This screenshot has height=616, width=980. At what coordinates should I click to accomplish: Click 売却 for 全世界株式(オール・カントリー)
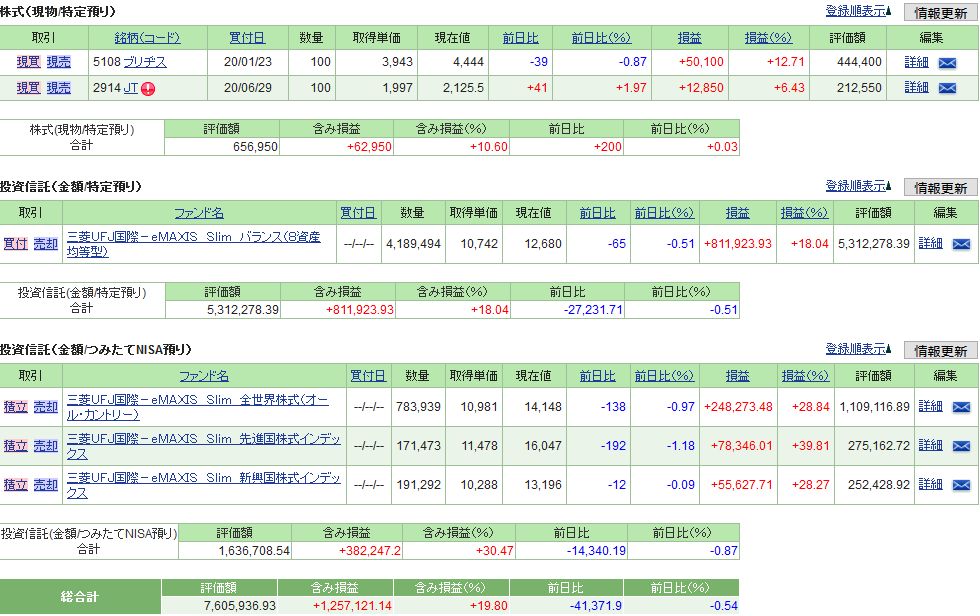pyautogui.click(x=46, y=407)
